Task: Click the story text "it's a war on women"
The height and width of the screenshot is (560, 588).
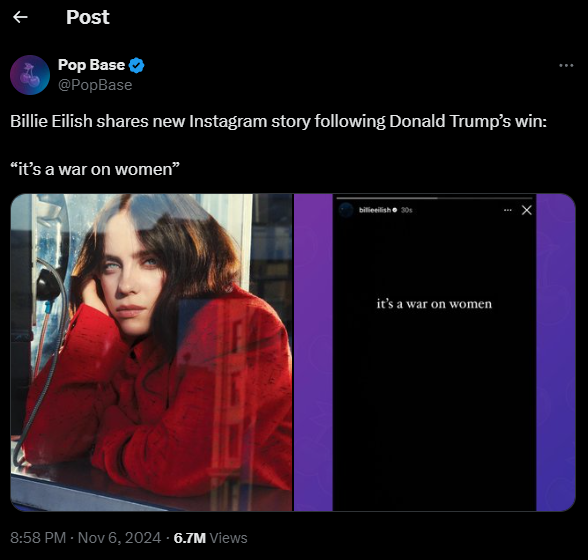Action: [434, 304]
